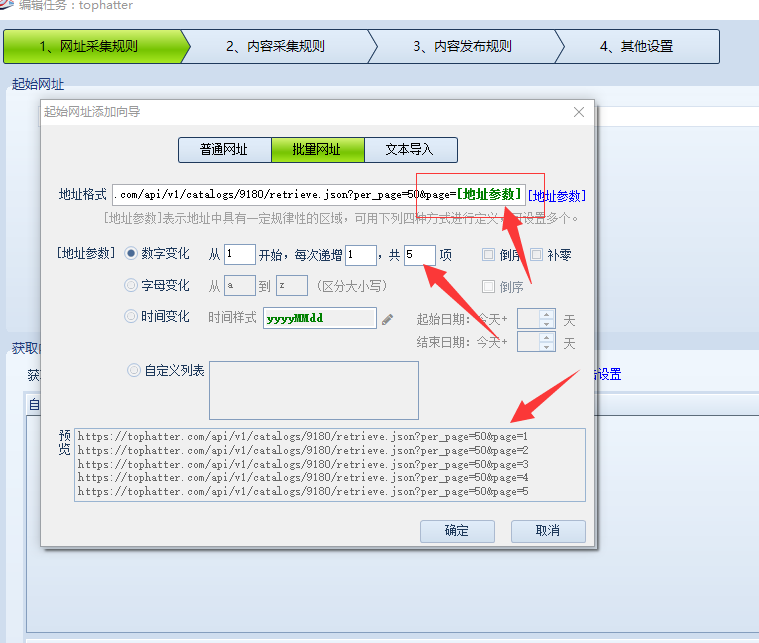Select the 数字变化 radio option
759x643 pixels.
(x=131, y=253)
